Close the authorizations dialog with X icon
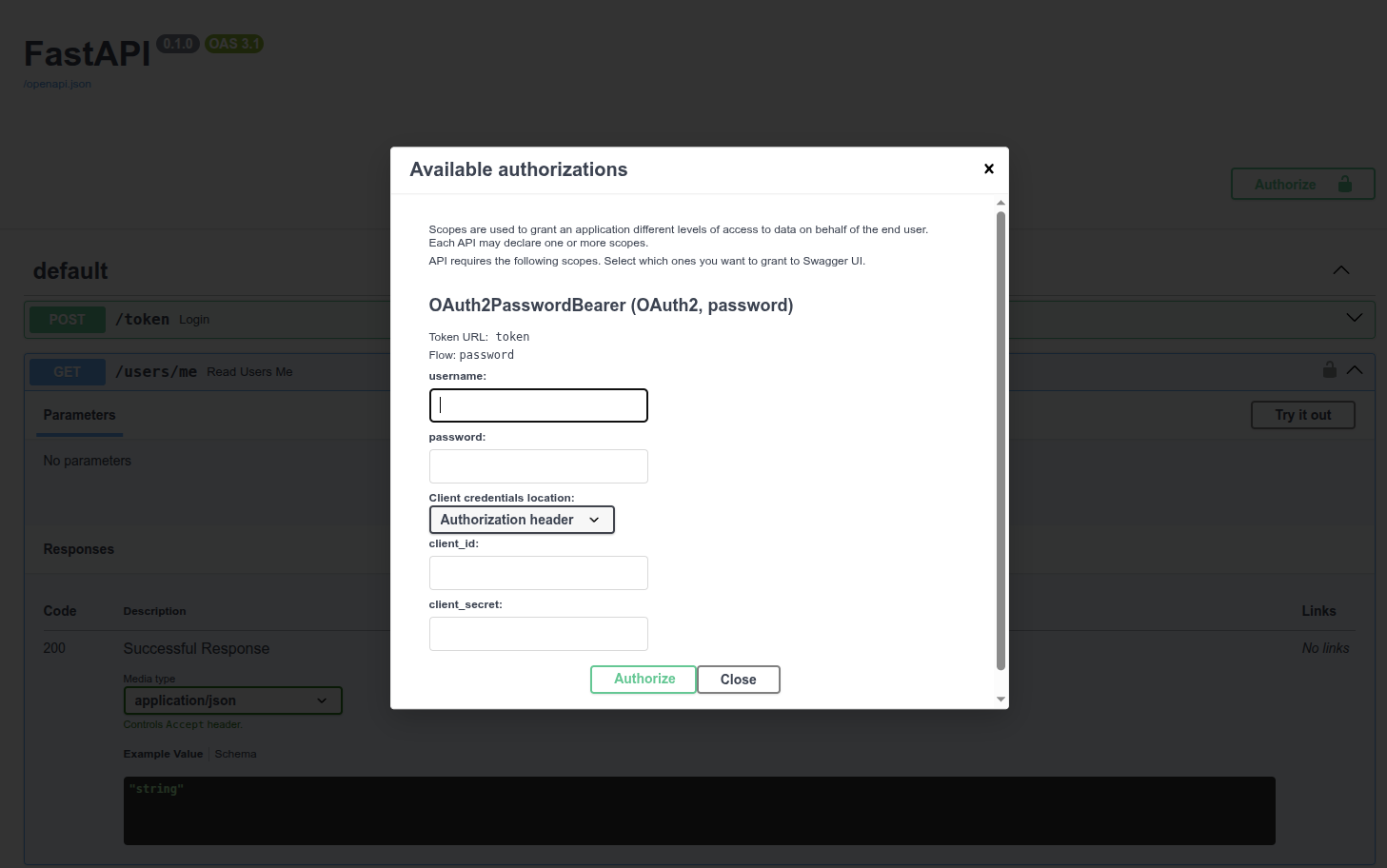 click(x=988, y=168)
